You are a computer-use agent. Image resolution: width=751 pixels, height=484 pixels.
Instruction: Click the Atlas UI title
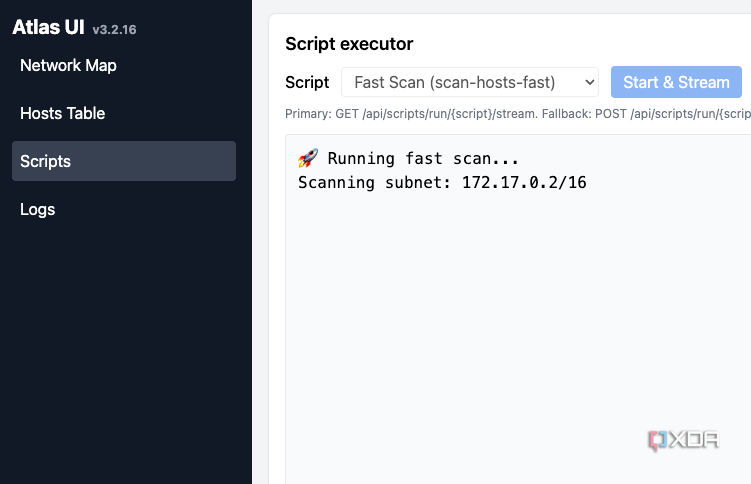[48, 27]
